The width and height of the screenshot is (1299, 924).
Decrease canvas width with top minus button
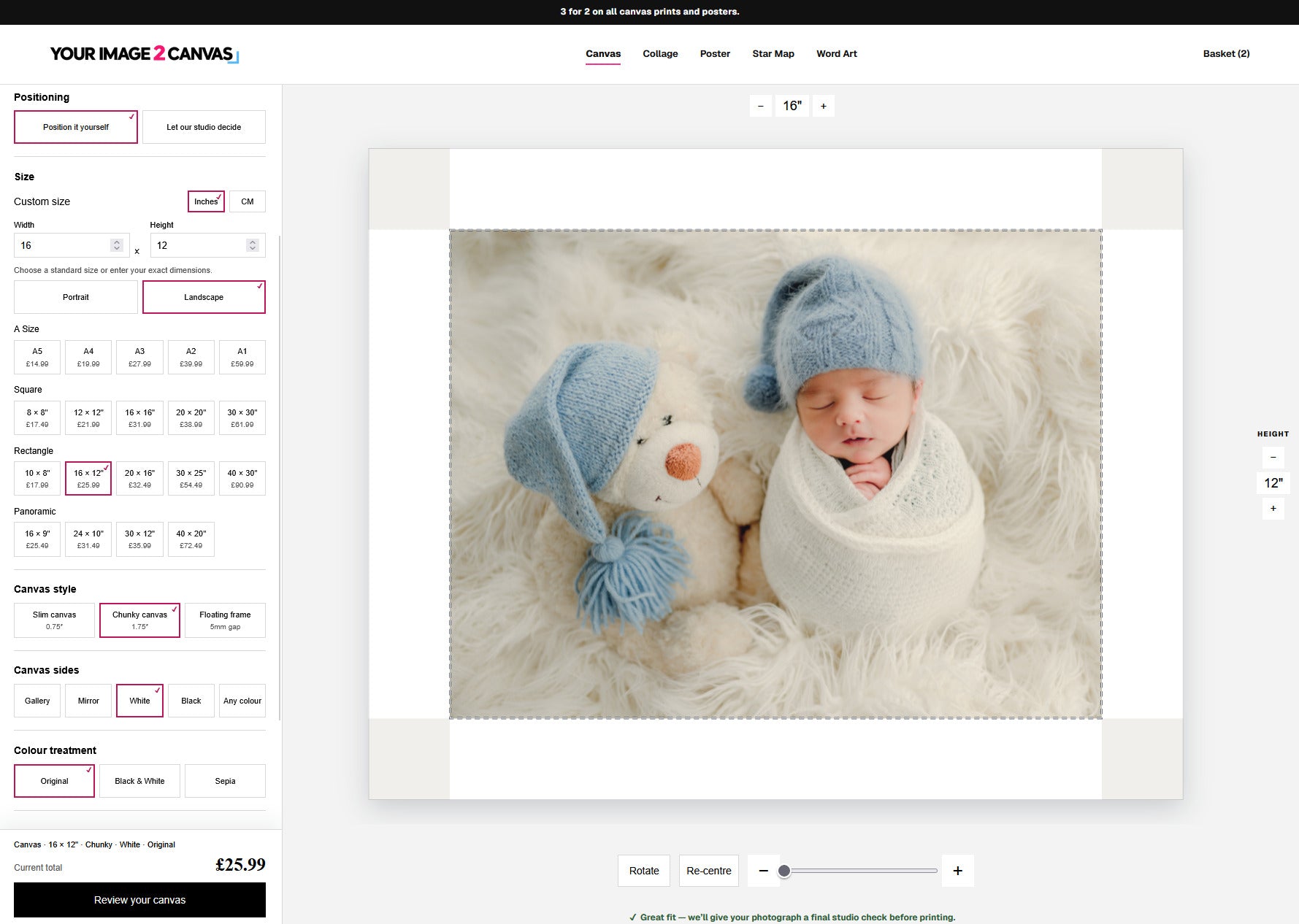[760, 106]
